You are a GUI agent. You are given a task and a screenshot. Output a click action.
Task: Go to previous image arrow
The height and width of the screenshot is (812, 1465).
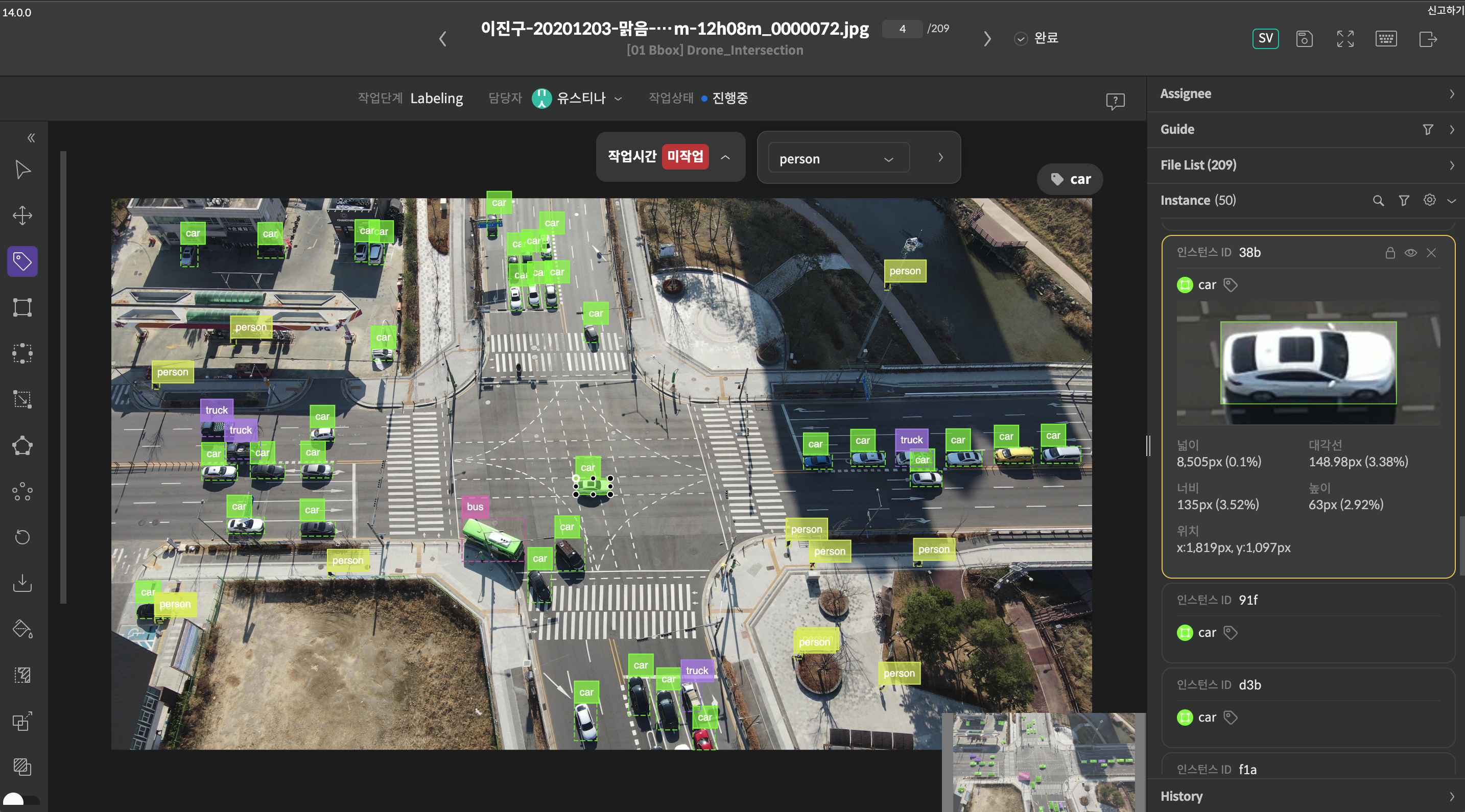tap(442, 39)
